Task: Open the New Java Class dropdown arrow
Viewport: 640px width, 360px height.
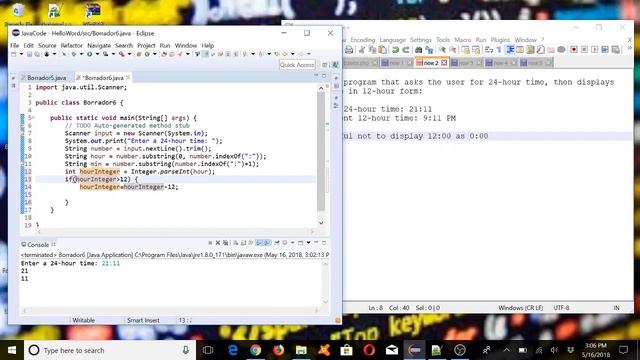Action: 155,54
